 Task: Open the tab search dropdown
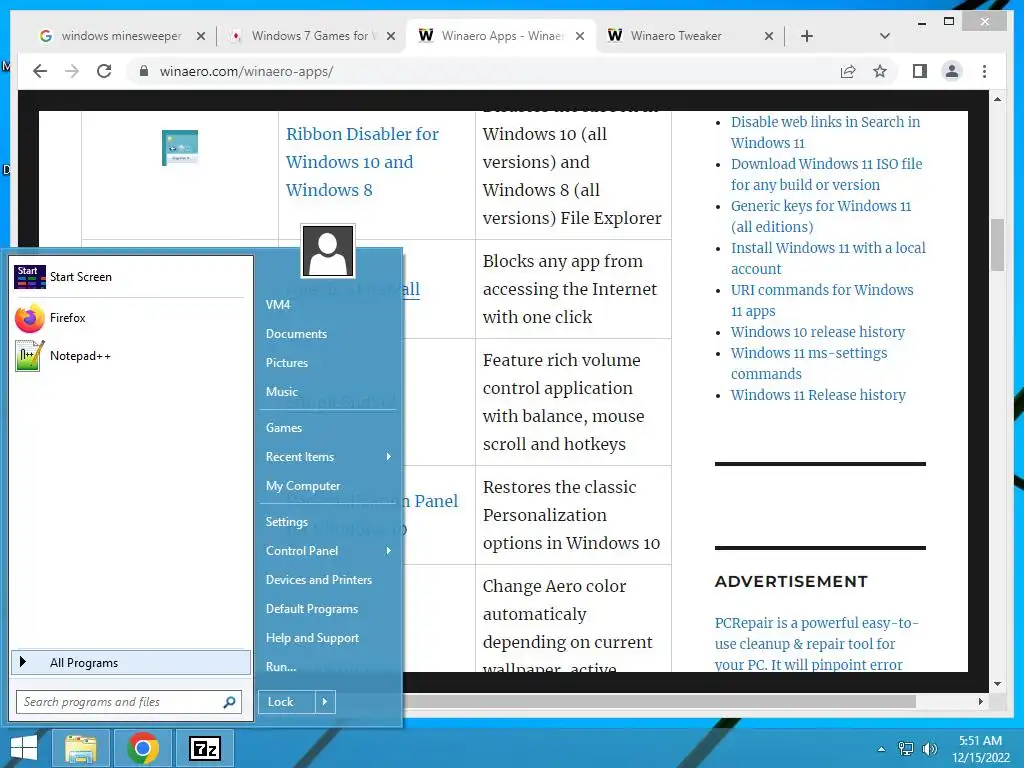pyautogui.click(x=884, y=36)
